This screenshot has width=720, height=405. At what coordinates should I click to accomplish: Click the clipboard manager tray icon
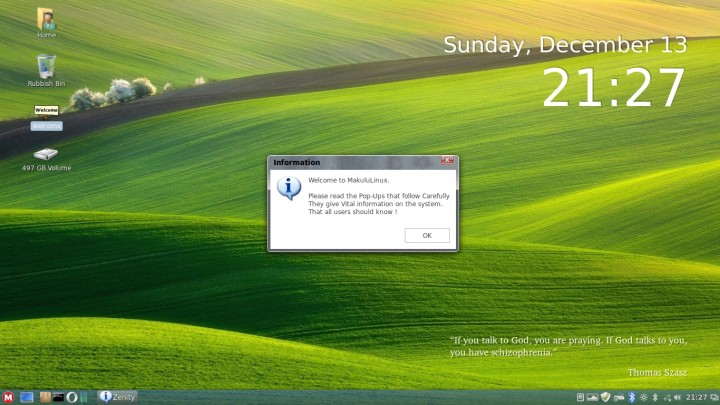(x=580, y=397)
